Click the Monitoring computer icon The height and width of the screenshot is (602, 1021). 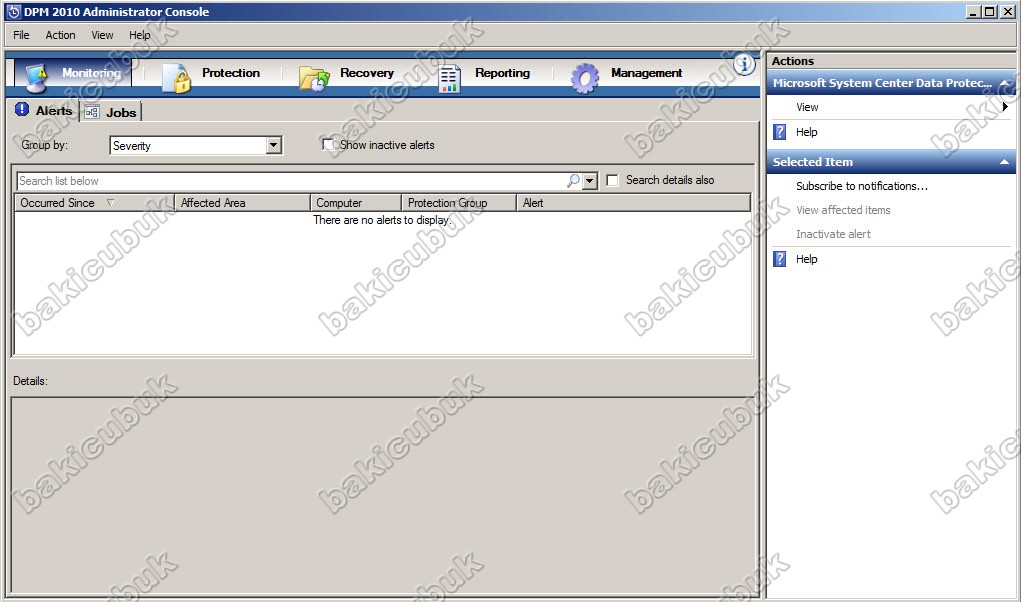36,77
